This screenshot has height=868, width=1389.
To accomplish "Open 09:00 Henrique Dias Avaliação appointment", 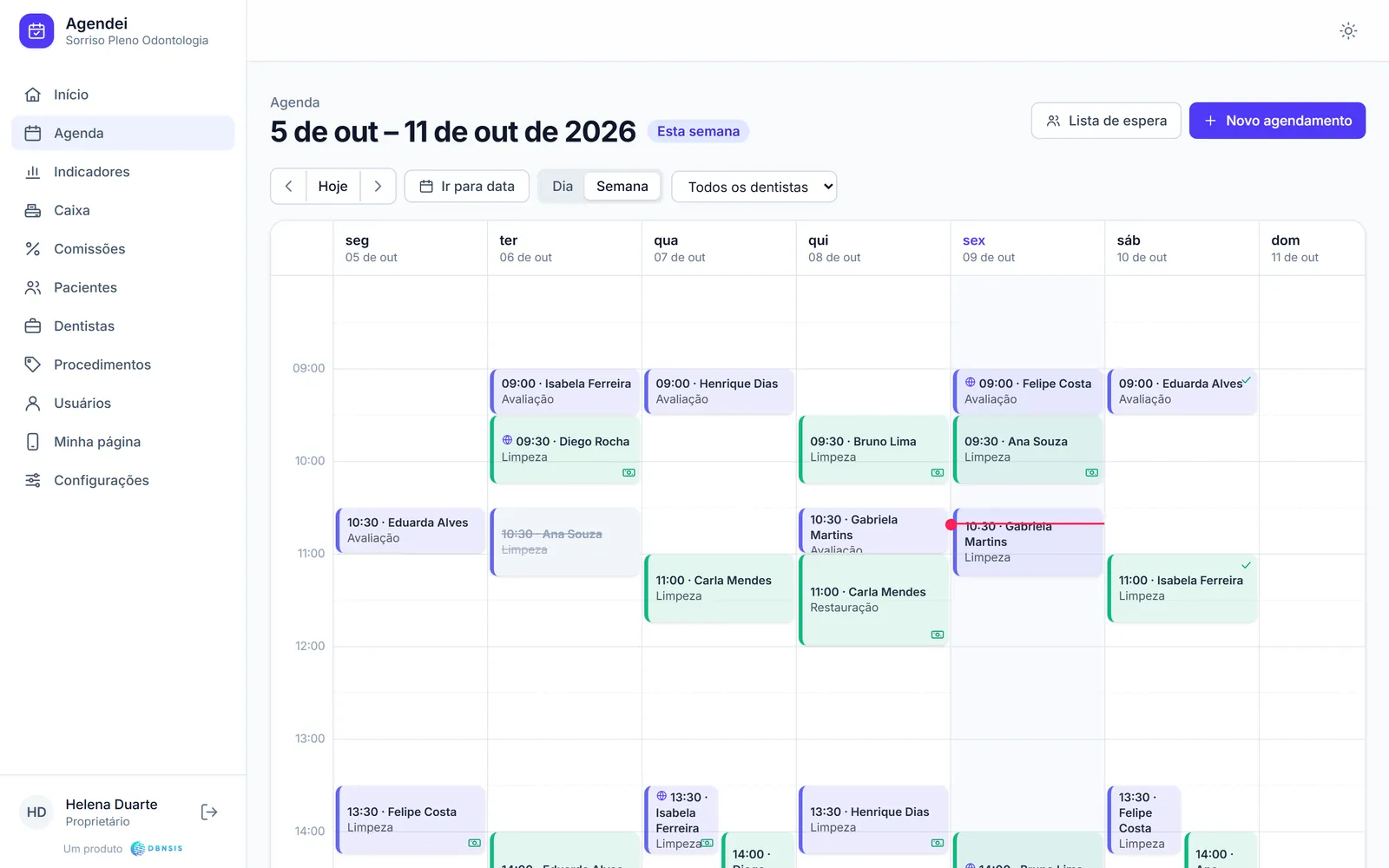I will (719, 391).
